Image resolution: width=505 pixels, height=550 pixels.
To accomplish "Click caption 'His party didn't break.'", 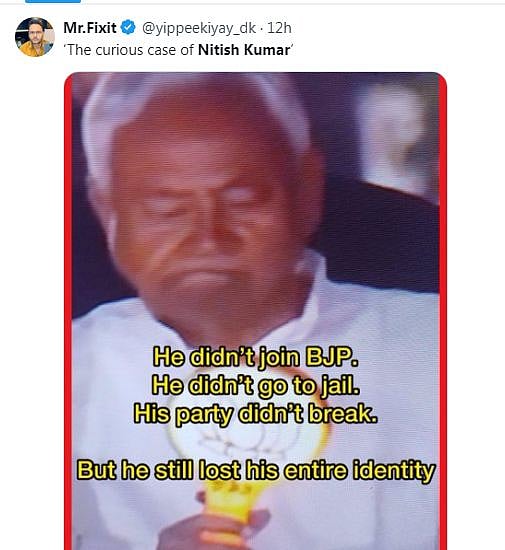I will tap(256, 414).
